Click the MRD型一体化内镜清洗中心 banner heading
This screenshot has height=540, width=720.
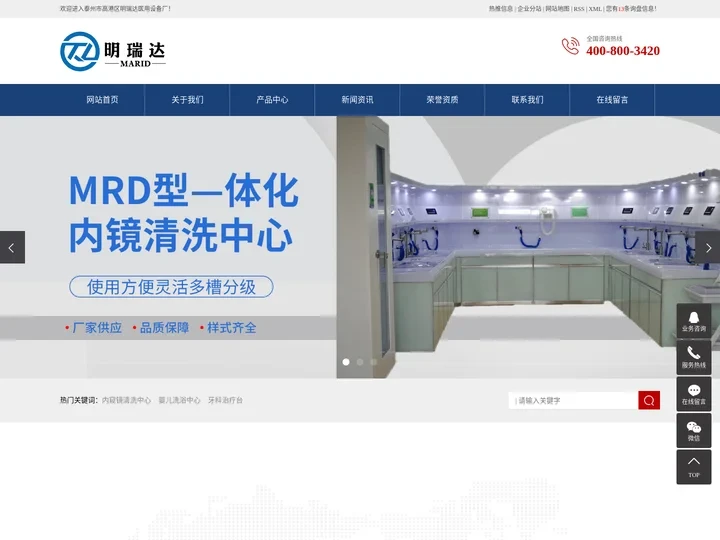184,213
